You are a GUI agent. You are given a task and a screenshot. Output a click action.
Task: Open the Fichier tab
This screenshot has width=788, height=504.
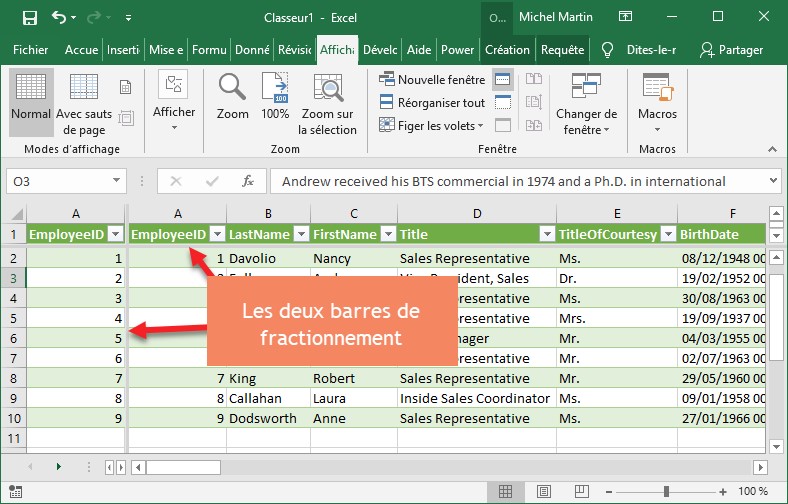31,50
